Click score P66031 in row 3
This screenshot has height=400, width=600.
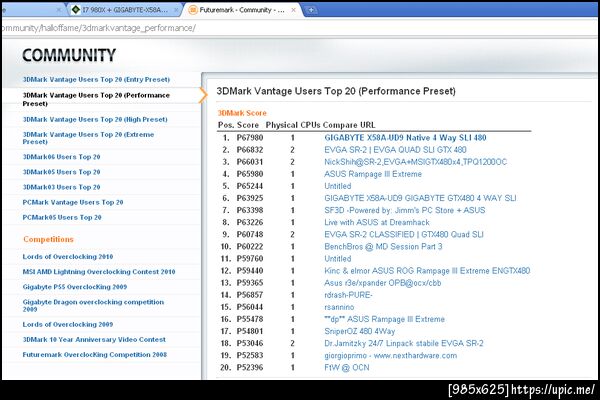click(250, 162)
